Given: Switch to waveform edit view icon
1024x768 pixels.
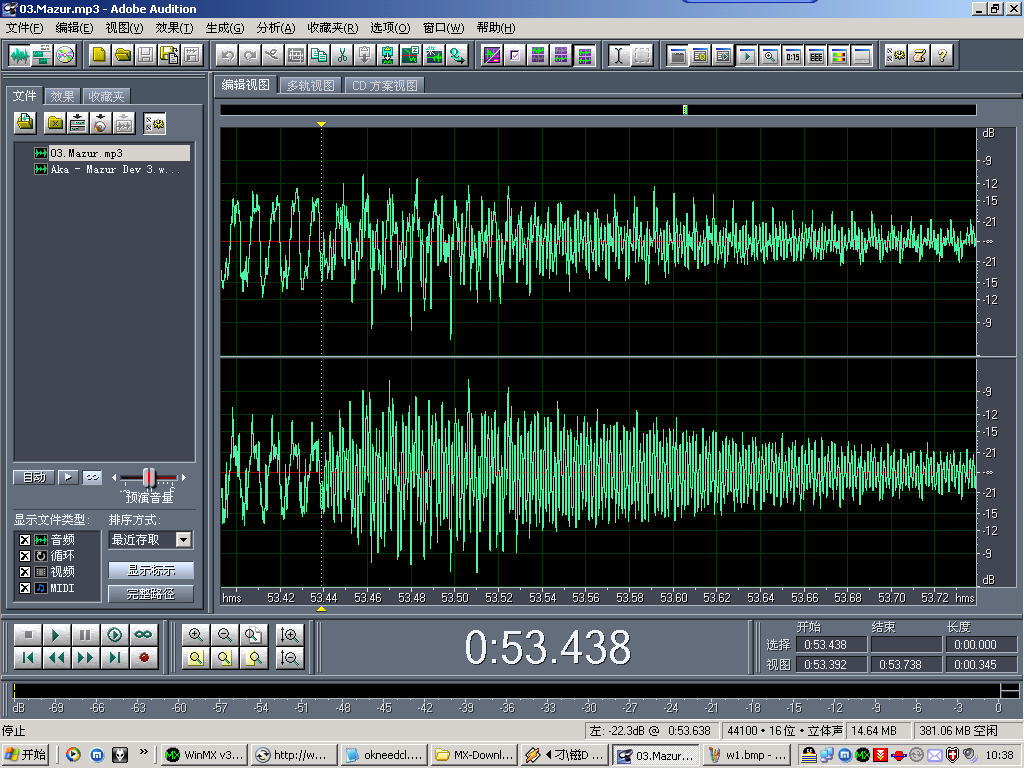Looking at the screenshot, I should point(20,56).
